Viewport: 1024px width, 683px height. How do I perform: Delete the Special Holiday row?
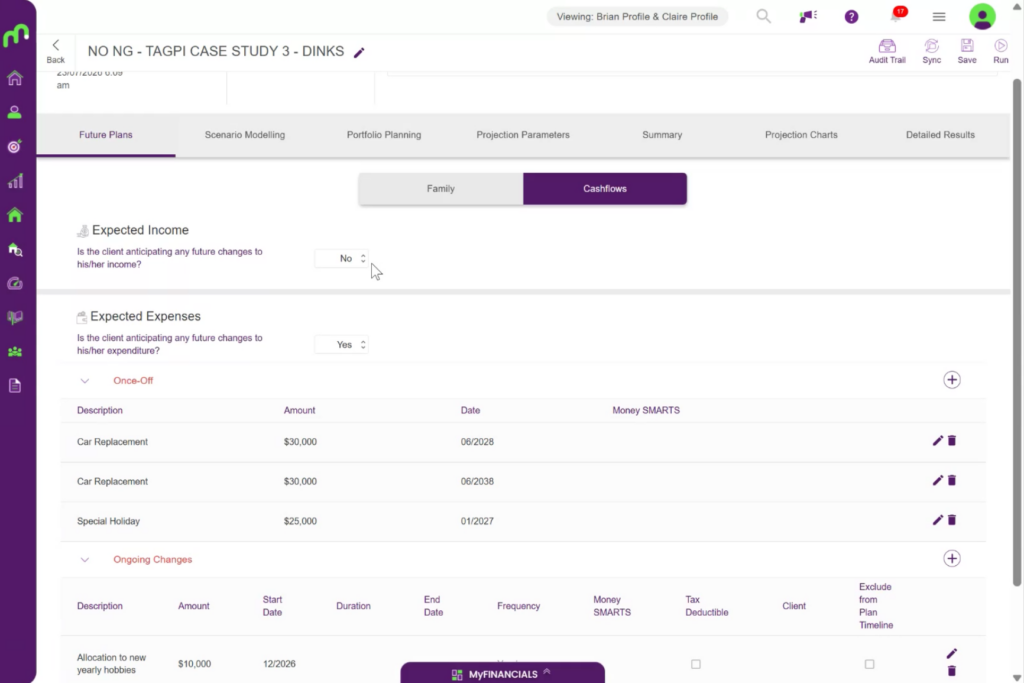tap(952, 520)
